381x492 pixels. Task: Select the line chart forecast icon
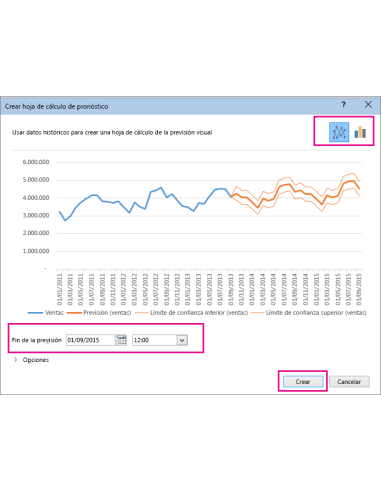tap(339, 132)
